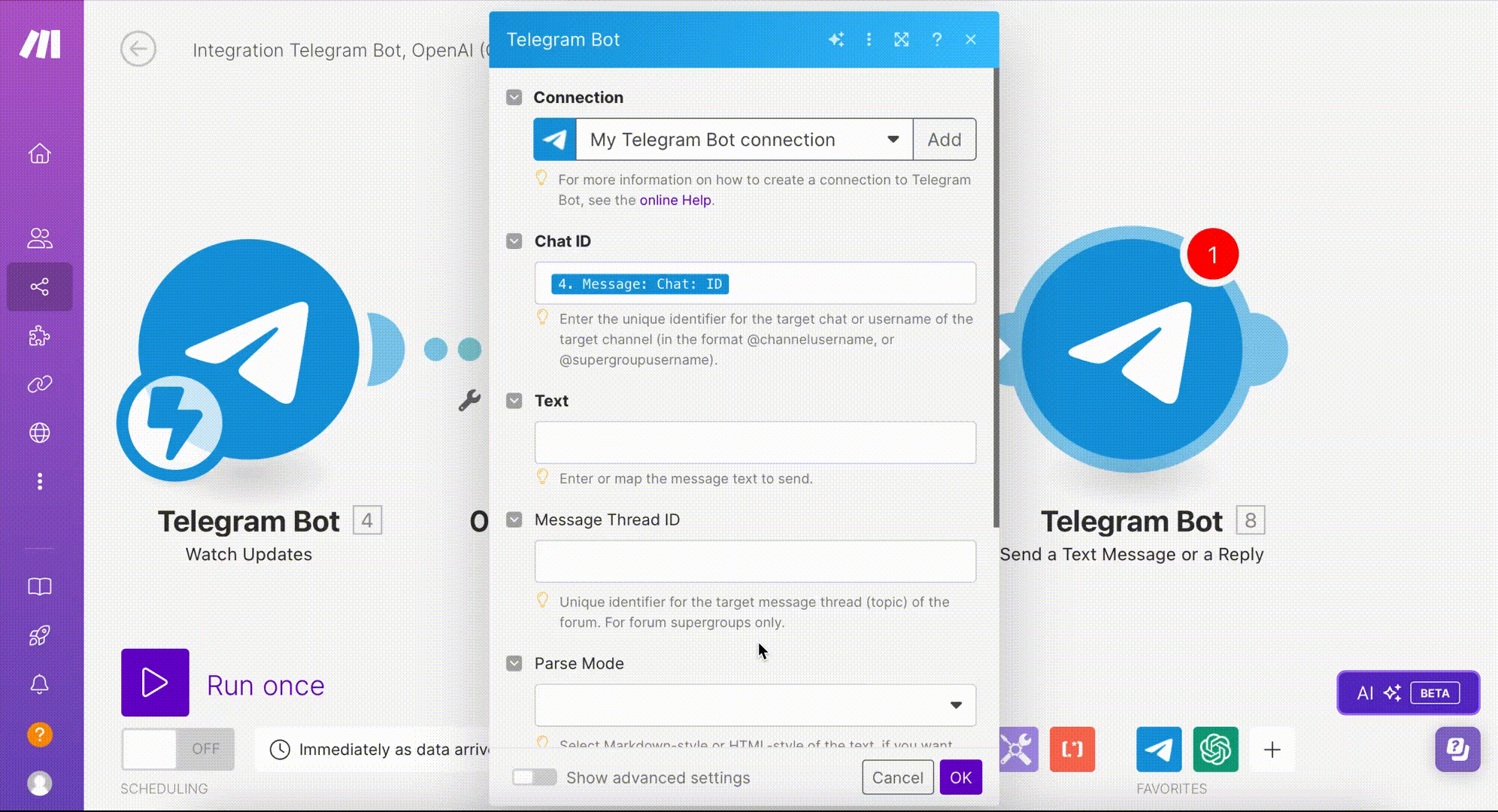Image resolution: width=1498 pixels, height=812 pixels.
Task: Open Webhooks globe icon in sidebar
Action: tap(40, 433)
